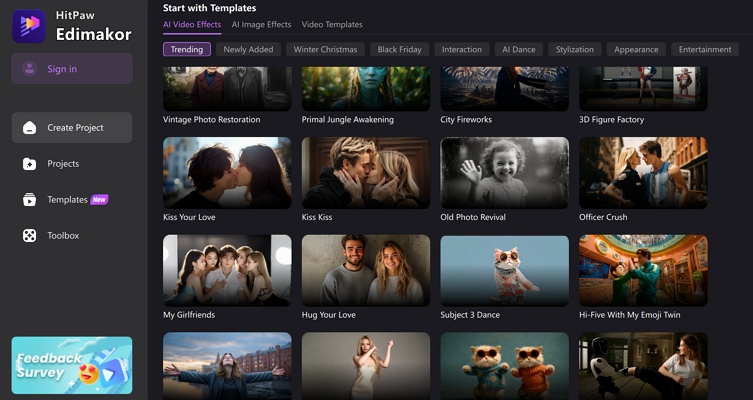
Task: Filter templates by AI Dance
Action: point(519,49)
